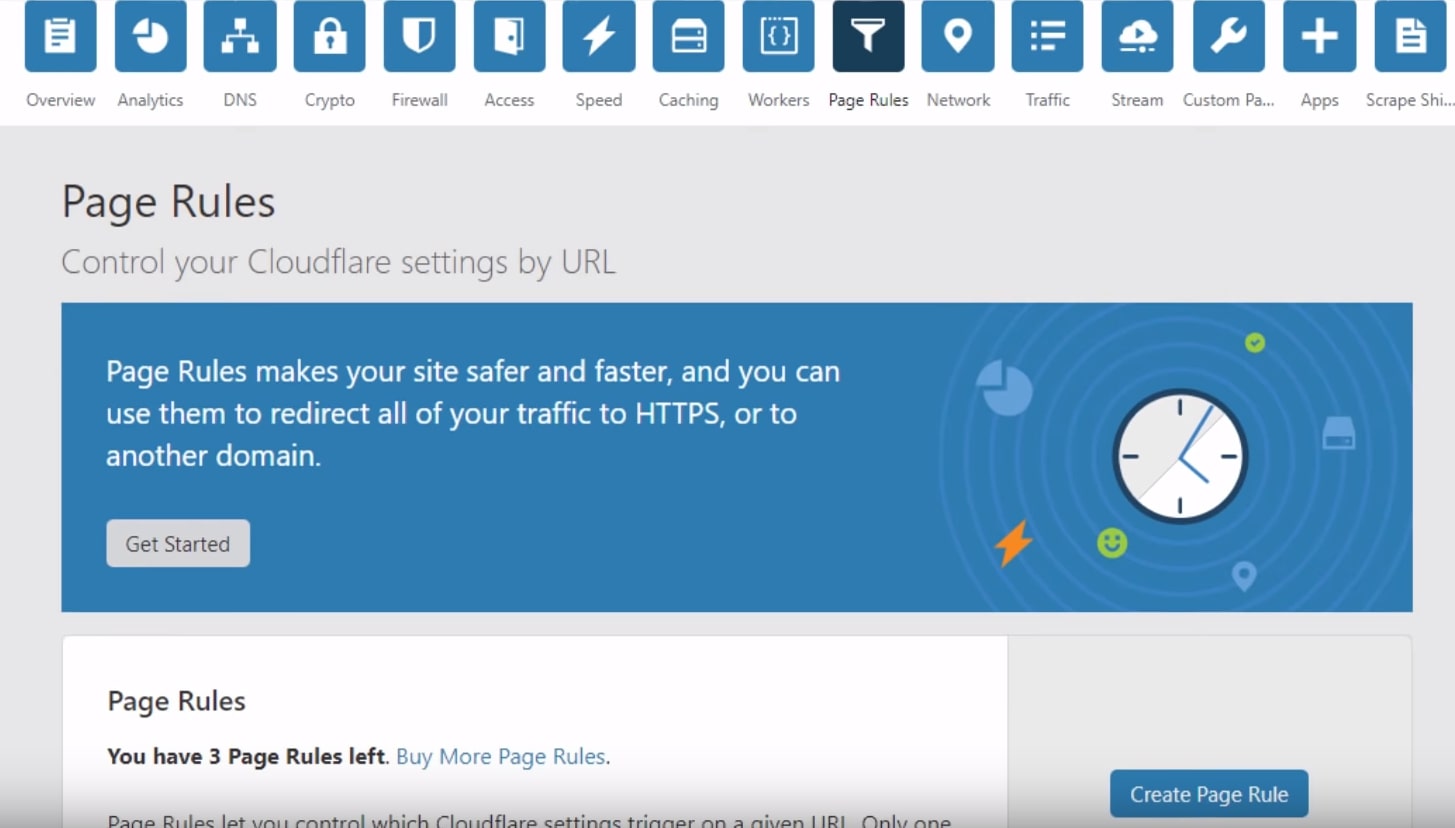This screenshot has height=828, width=1455.
Task: Click the Workers tab label
Action: [x=778, y=100]
